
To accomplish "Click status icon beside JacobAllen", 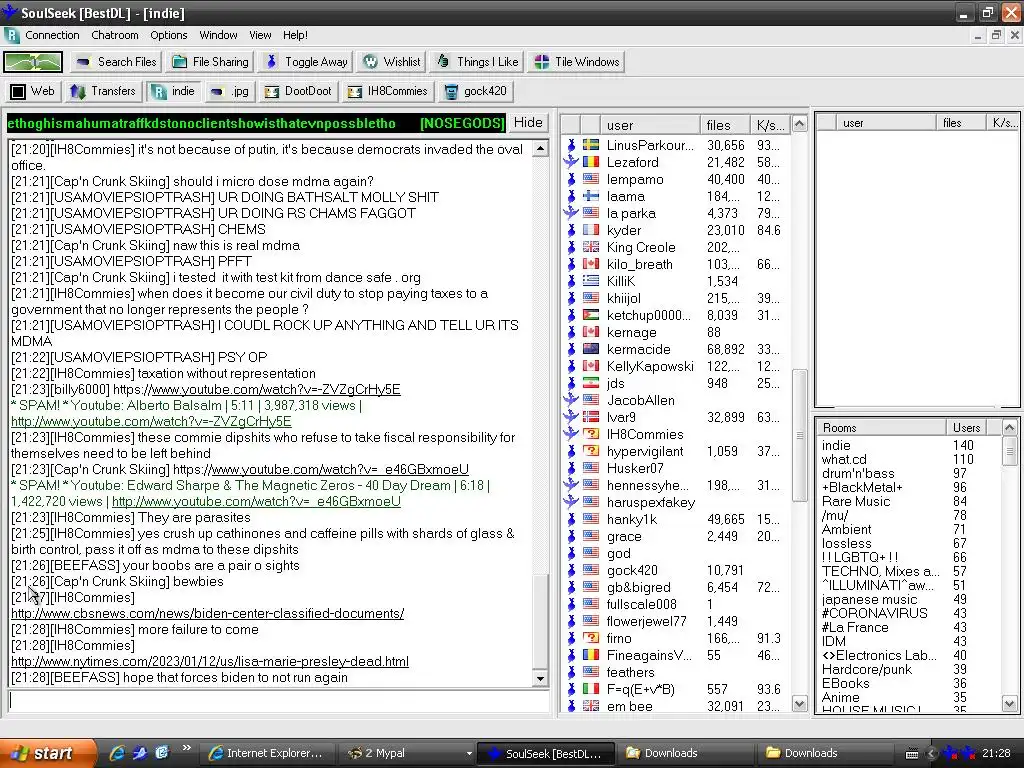I will (571, 400).
